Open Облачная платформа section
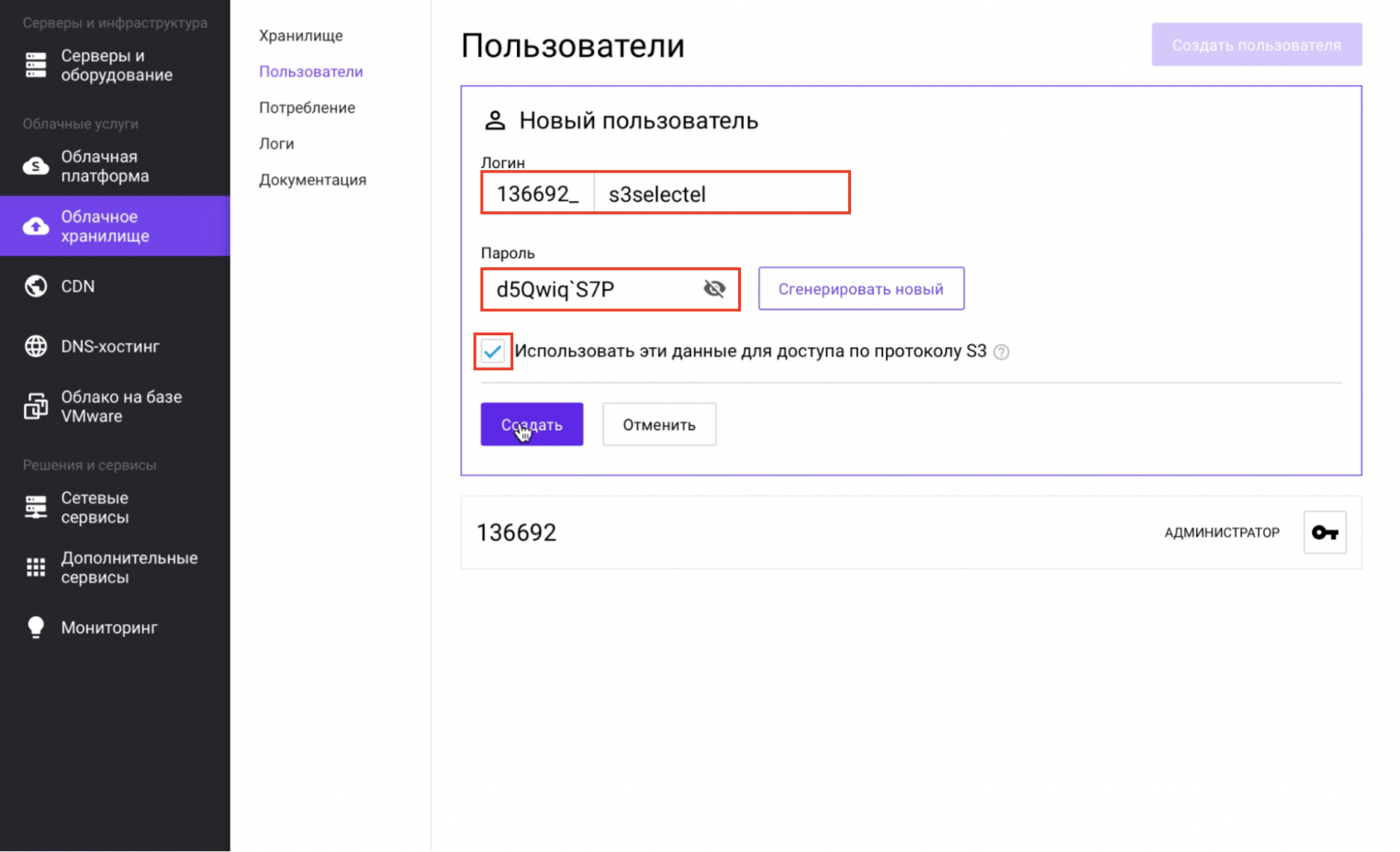Image resolution: width=1400 pixels, height=852 pixels. (116, 166)
